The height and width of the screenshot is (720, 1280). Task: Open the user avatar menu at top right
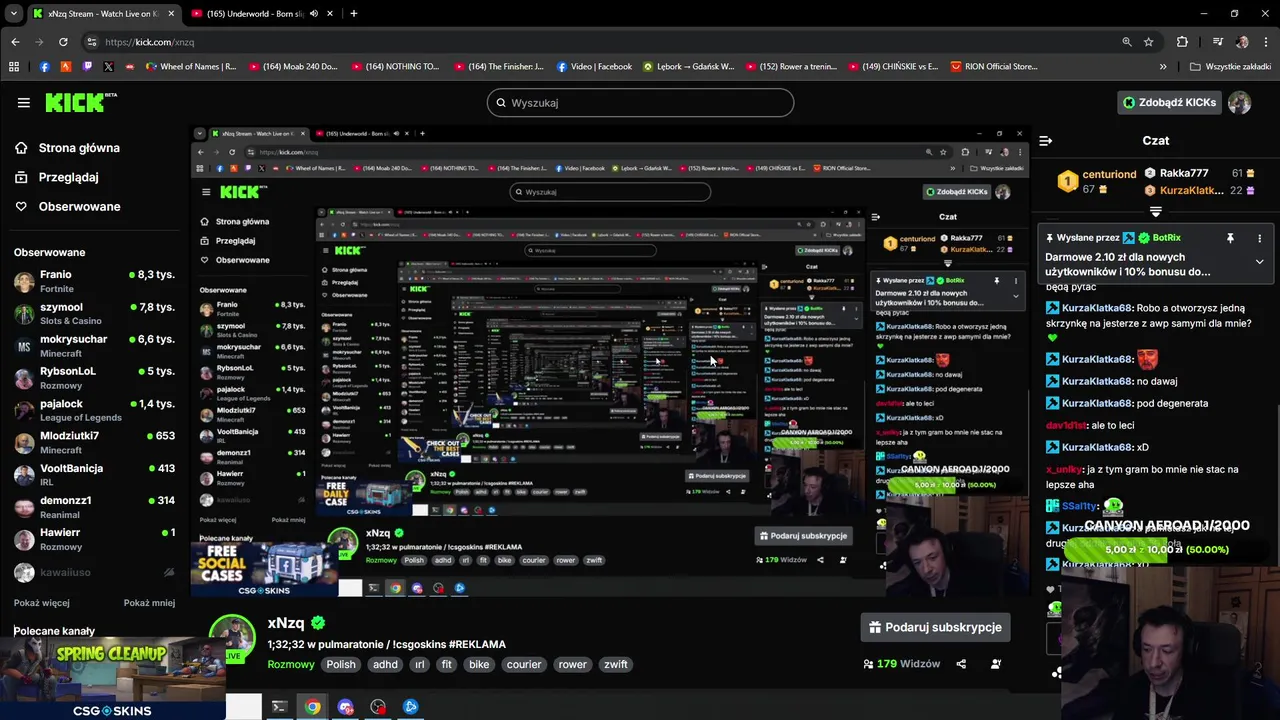click(1240, 102)
